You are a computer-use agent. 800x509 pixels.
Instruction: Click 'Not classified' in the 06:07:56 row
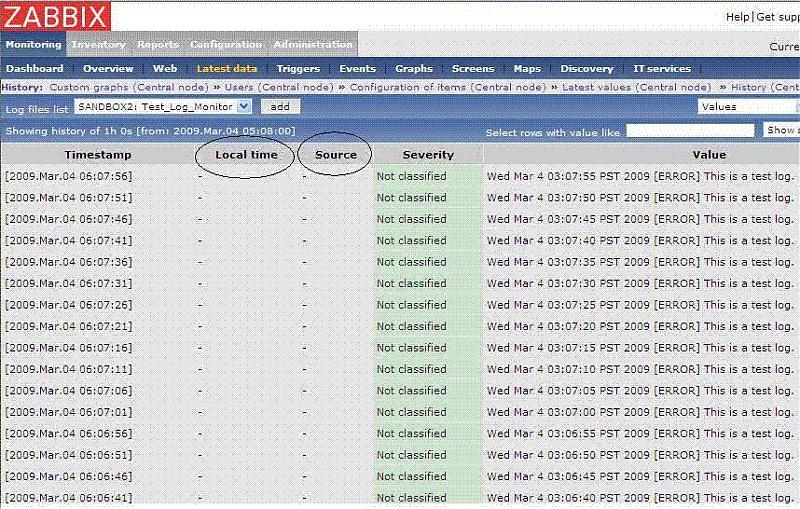(x=411, y=176)
